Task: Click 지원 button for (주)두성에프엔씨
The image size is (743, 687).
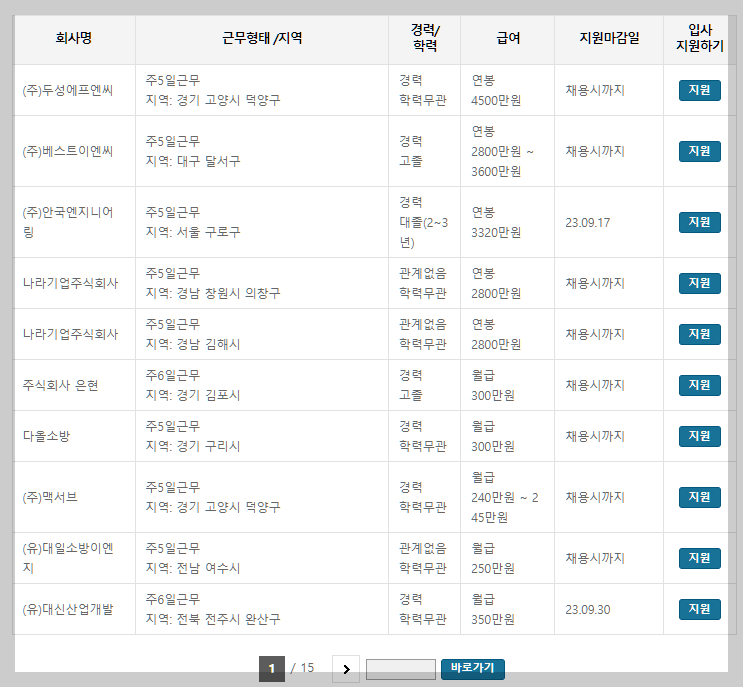Action: pos(699,90)
